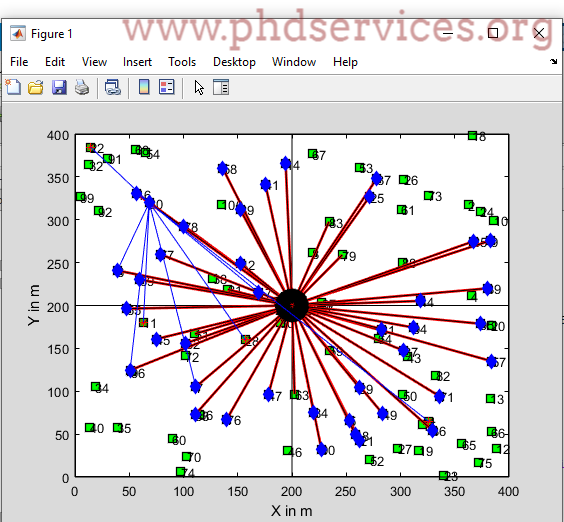Select the Edit Plot arrow tool
Viewport: 564px width, 522px height.
[x=199, y=87]
